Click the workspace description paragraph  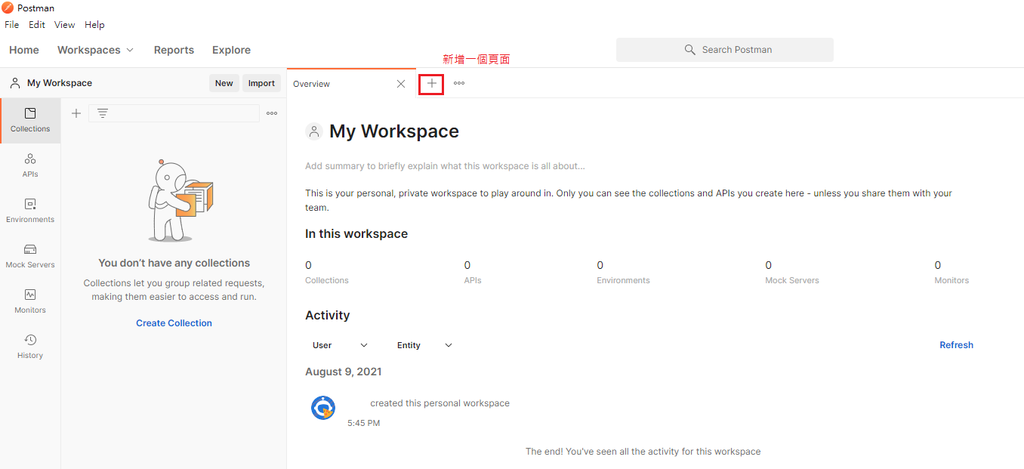(628, 201)
